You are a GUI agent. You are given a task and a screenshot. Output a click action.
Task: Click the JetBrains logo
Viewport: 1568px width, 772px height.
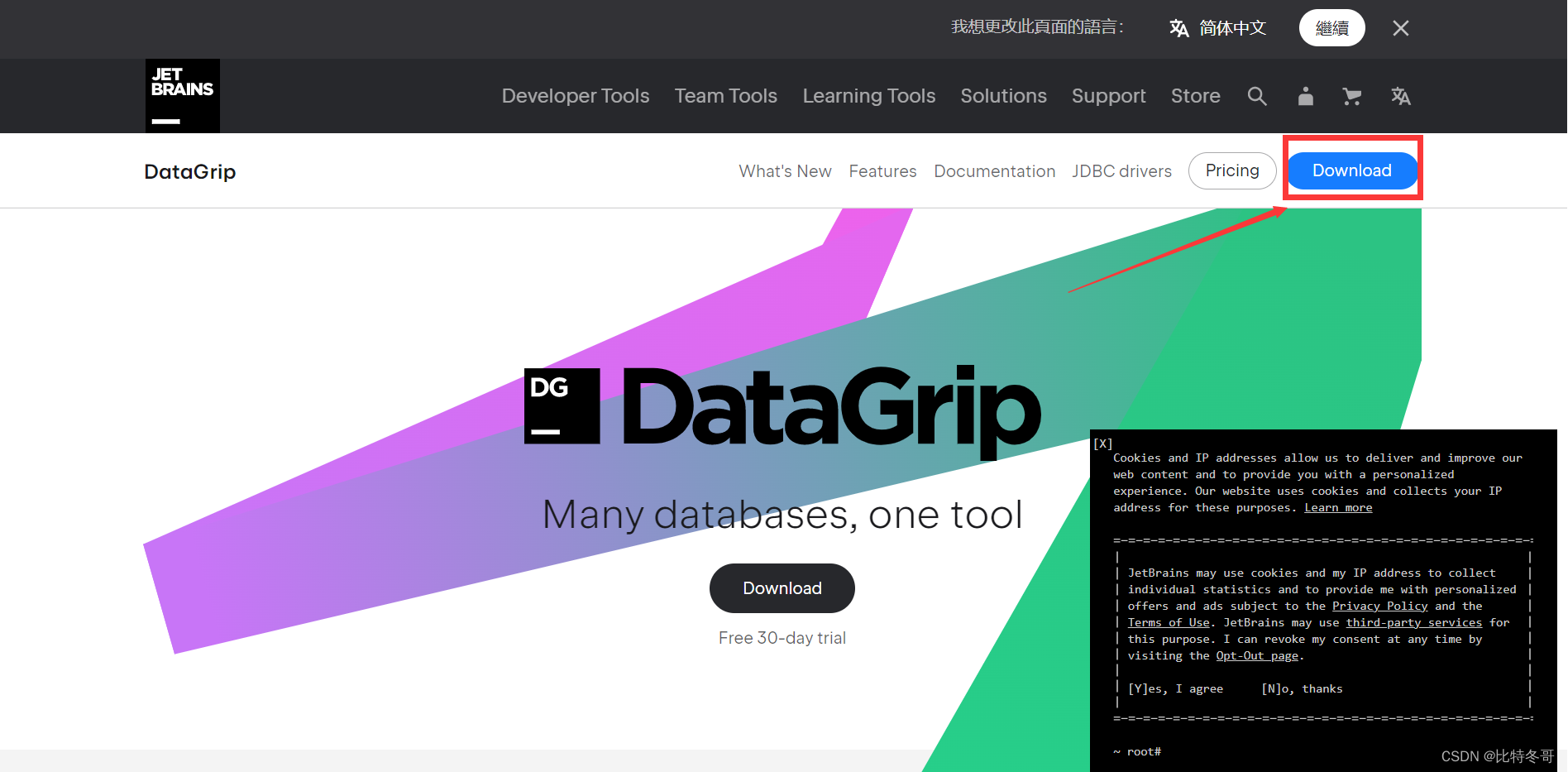click(x=183, y=96)
